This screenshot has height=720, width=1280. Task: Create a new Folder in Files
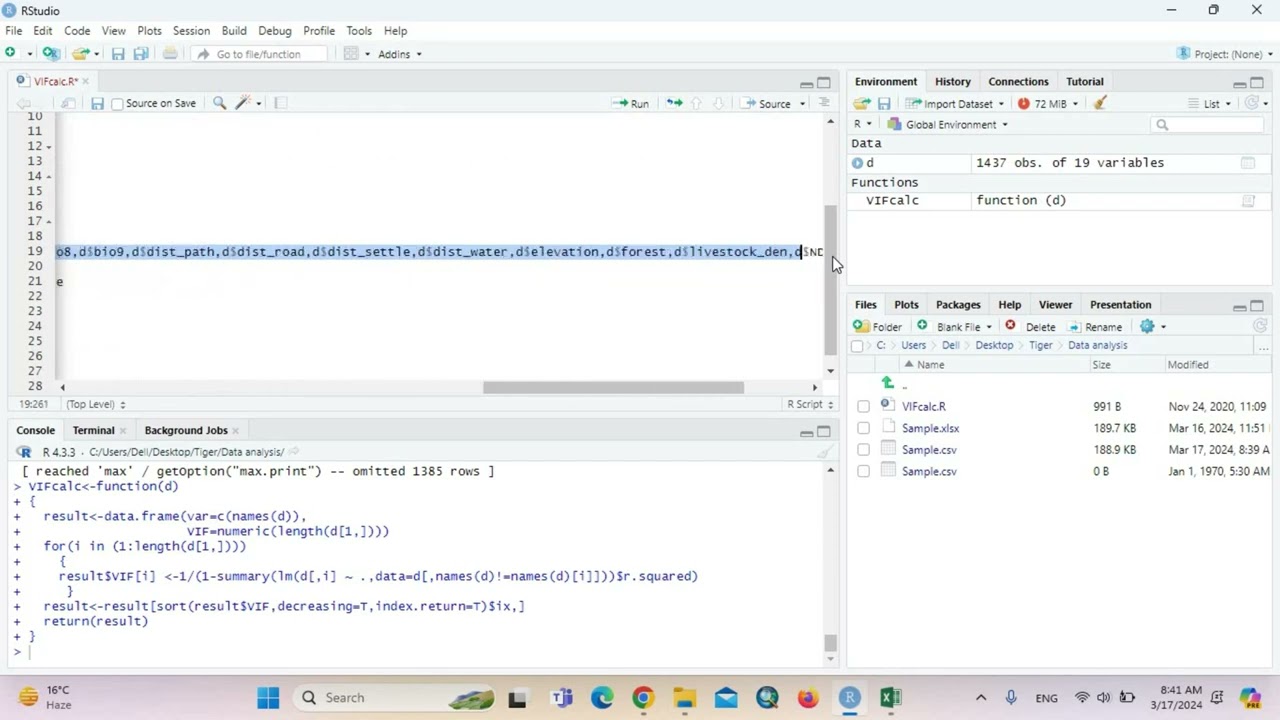coord(878,327)
